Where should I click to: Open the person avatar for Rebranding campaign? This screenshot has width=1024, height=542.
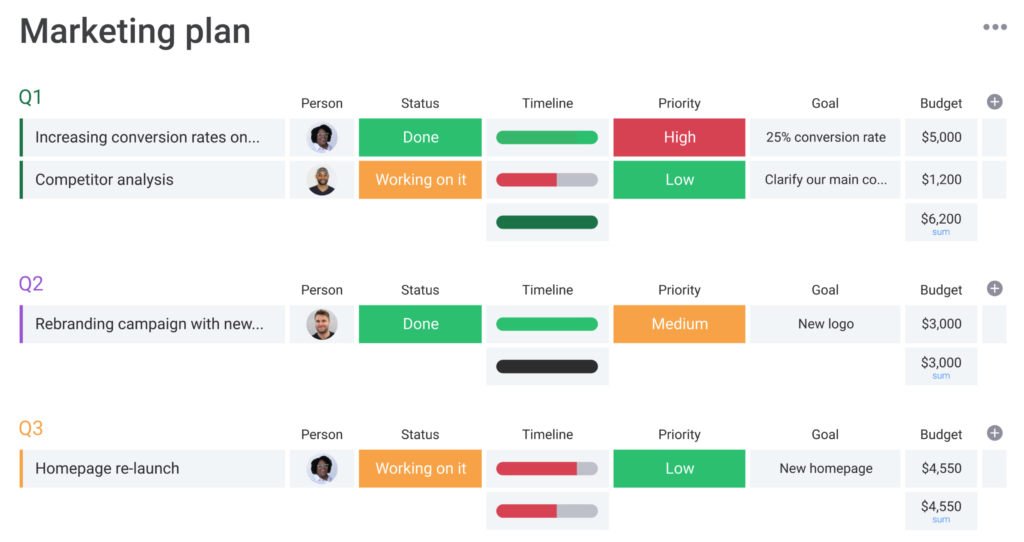click(x=321, y=324)
